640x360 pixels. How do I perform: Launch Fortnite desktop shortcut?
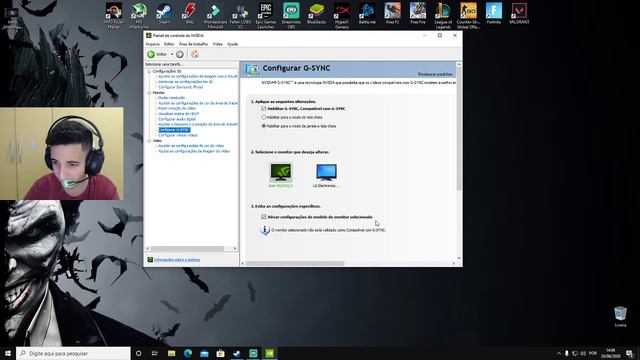pos(493,14)
